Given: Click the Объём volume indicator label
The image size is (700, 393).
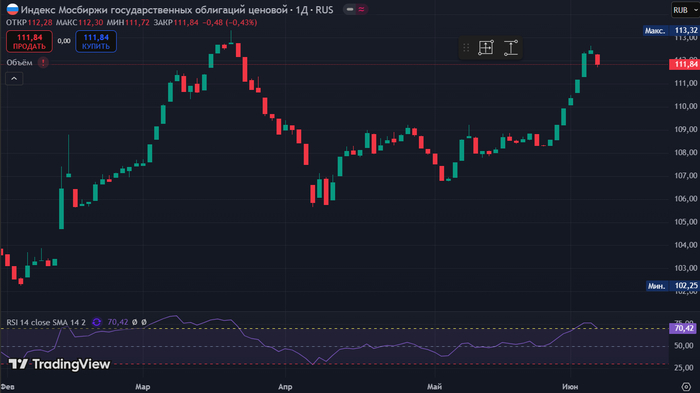Looking at the screenshot, I should pos(19,63).
